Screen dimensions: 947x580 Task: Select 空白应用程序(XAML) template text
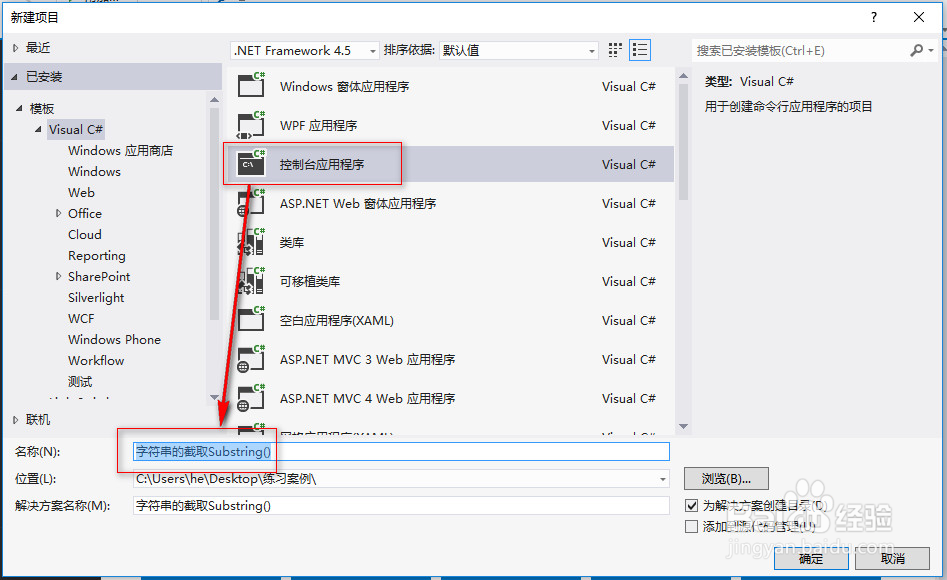336,321
